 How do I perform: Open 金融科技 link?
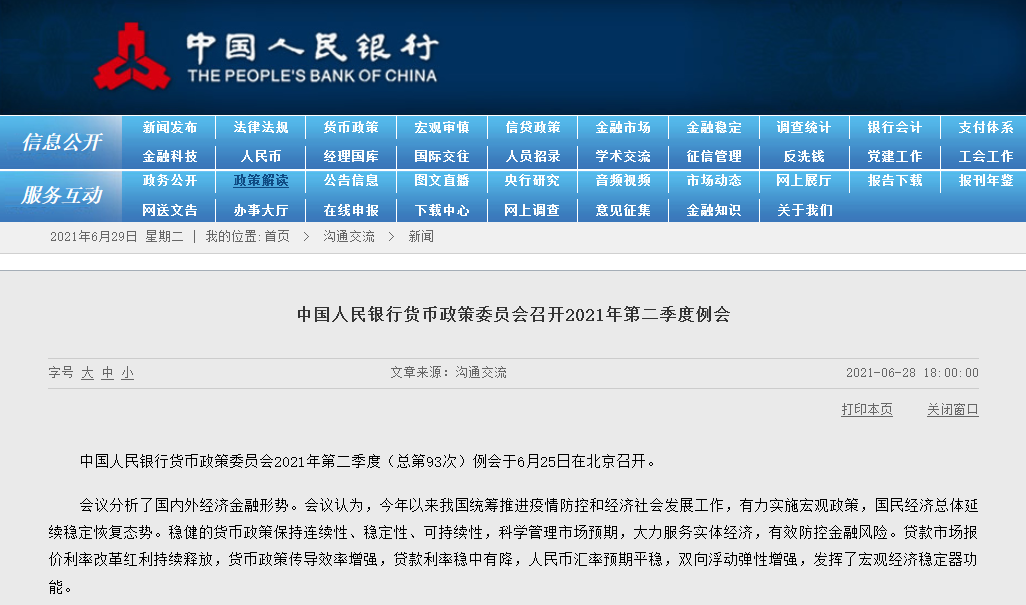169,156
